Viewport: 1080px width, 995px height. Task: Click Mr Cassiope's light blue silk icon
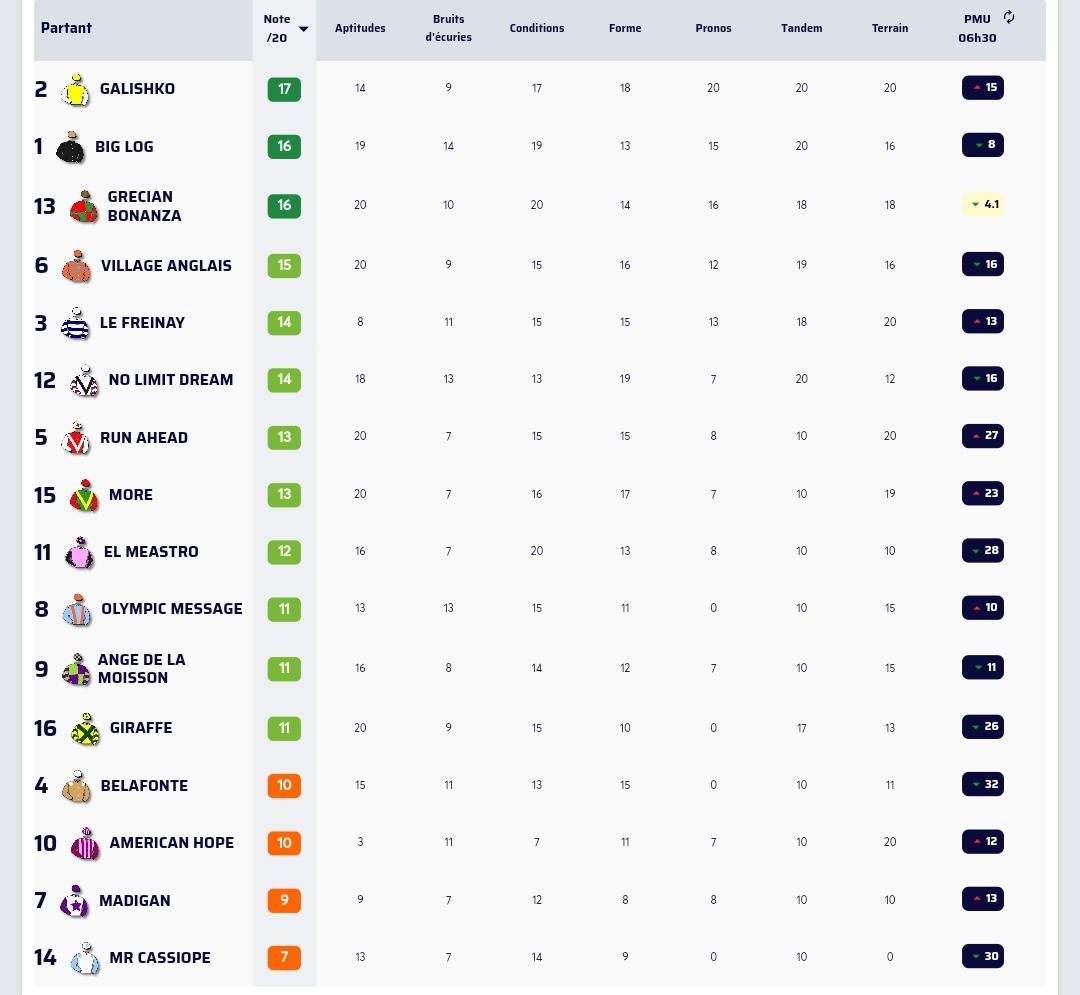(85, 958)
